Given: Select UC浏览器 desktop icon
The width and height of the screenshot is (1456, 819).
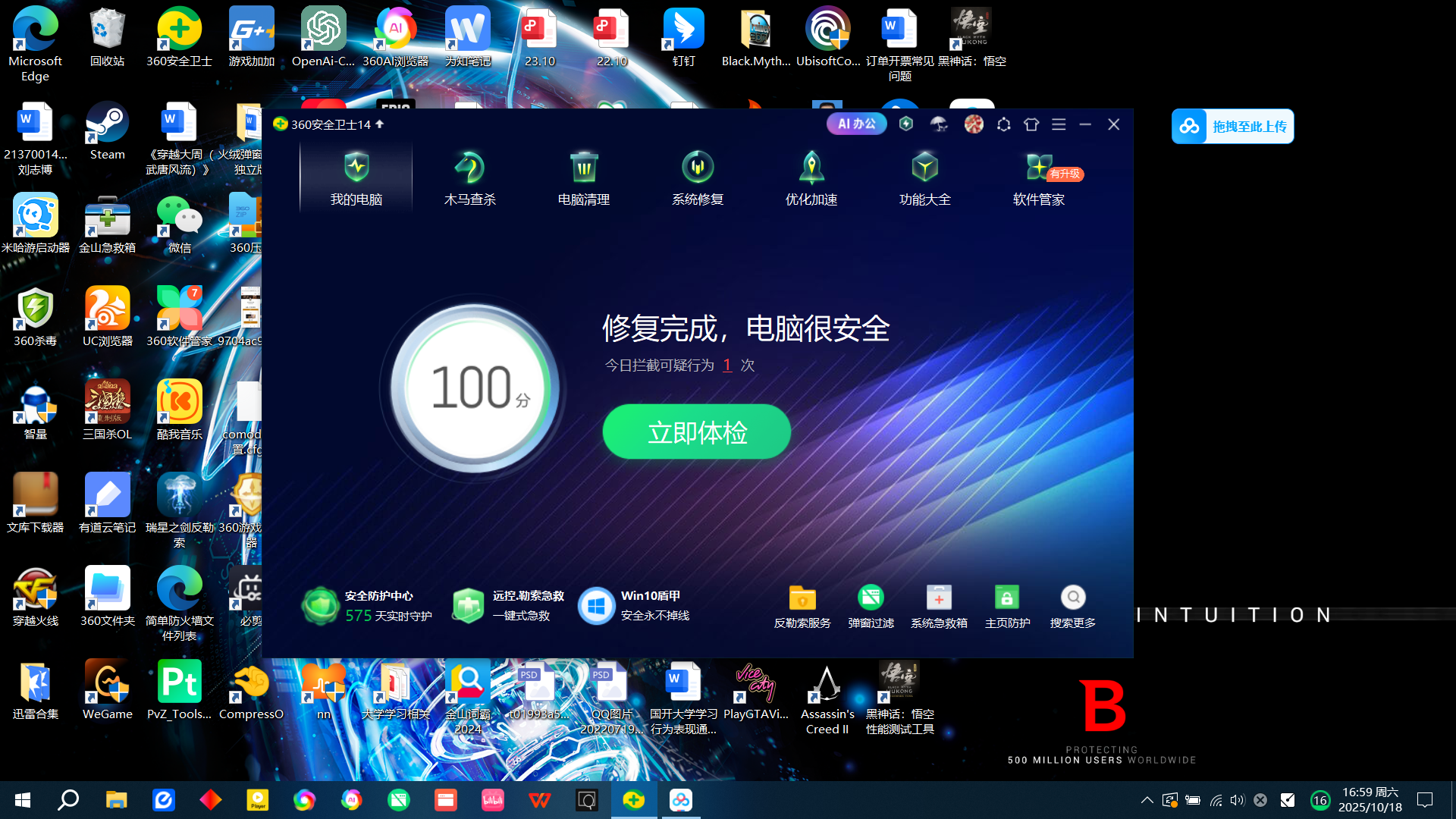Looking at the screenshot, I should (x=107, y=318).
